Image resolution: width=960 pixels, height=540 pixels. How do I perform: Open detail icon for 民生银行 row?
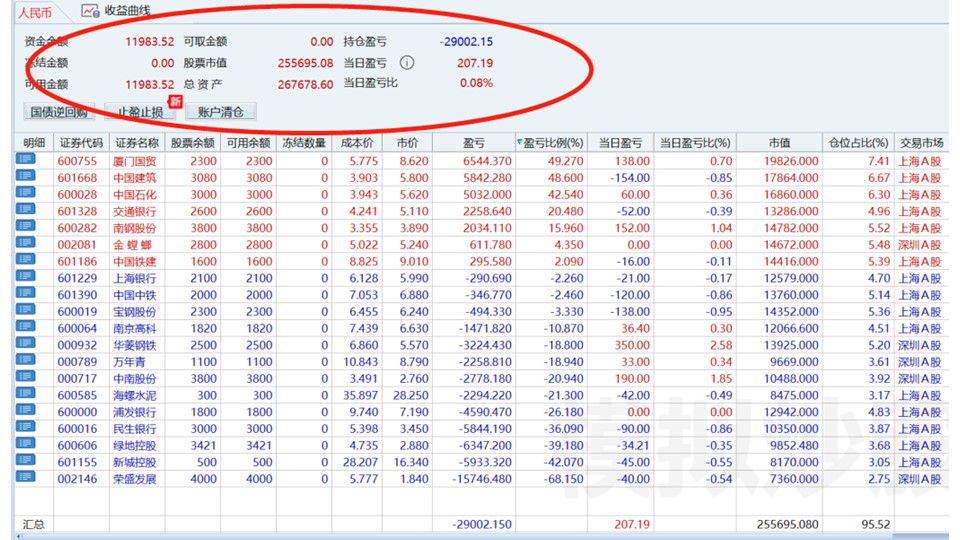tap(26, 427)
